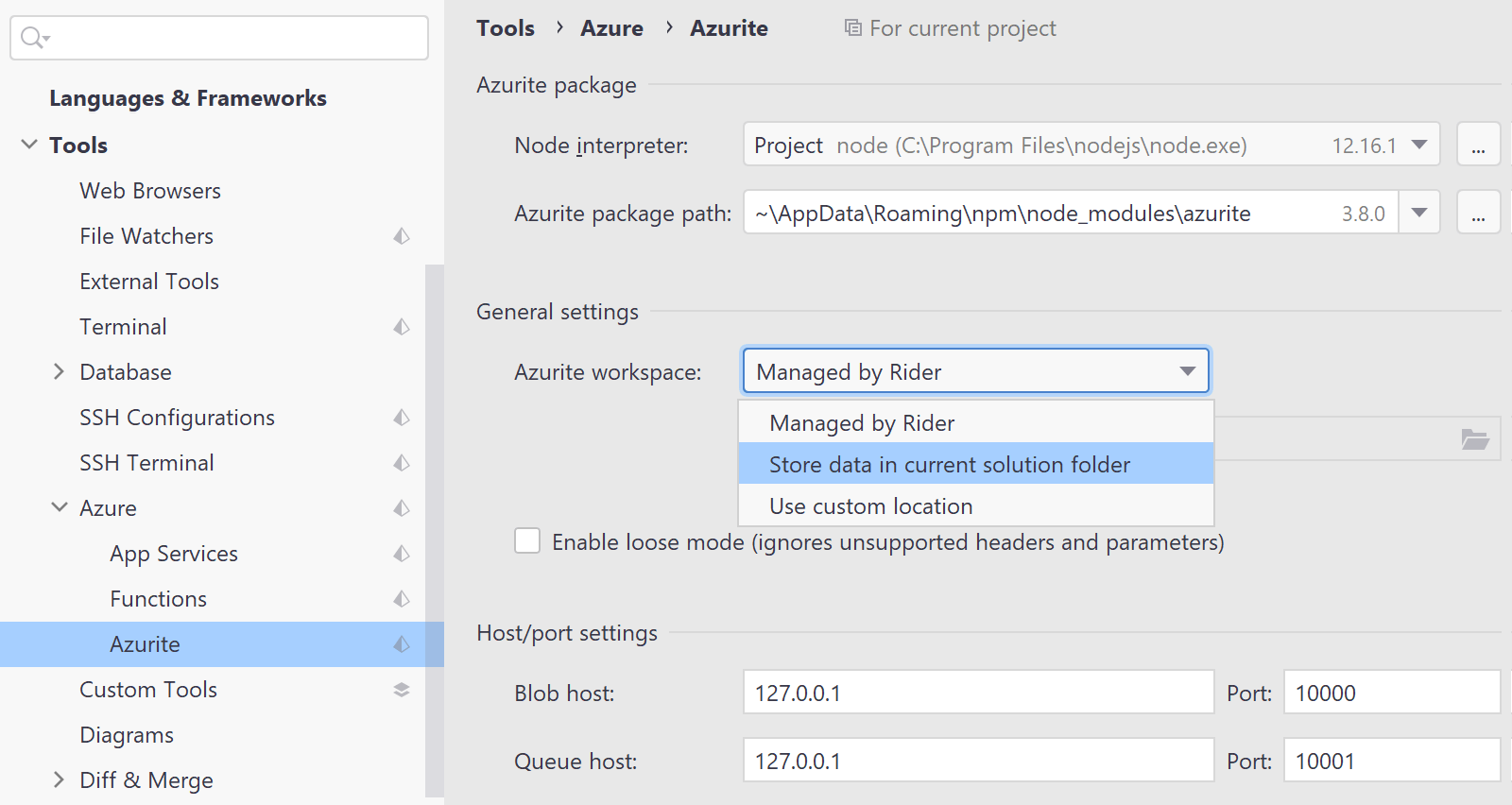Select SSH Configurations in the tree

[x=177, y=418]
